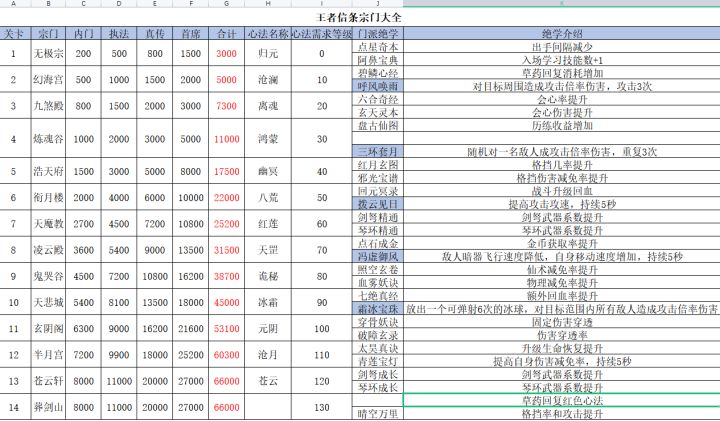Select the 宗门 header cell
Screen dimensions: 720x421
48,34
